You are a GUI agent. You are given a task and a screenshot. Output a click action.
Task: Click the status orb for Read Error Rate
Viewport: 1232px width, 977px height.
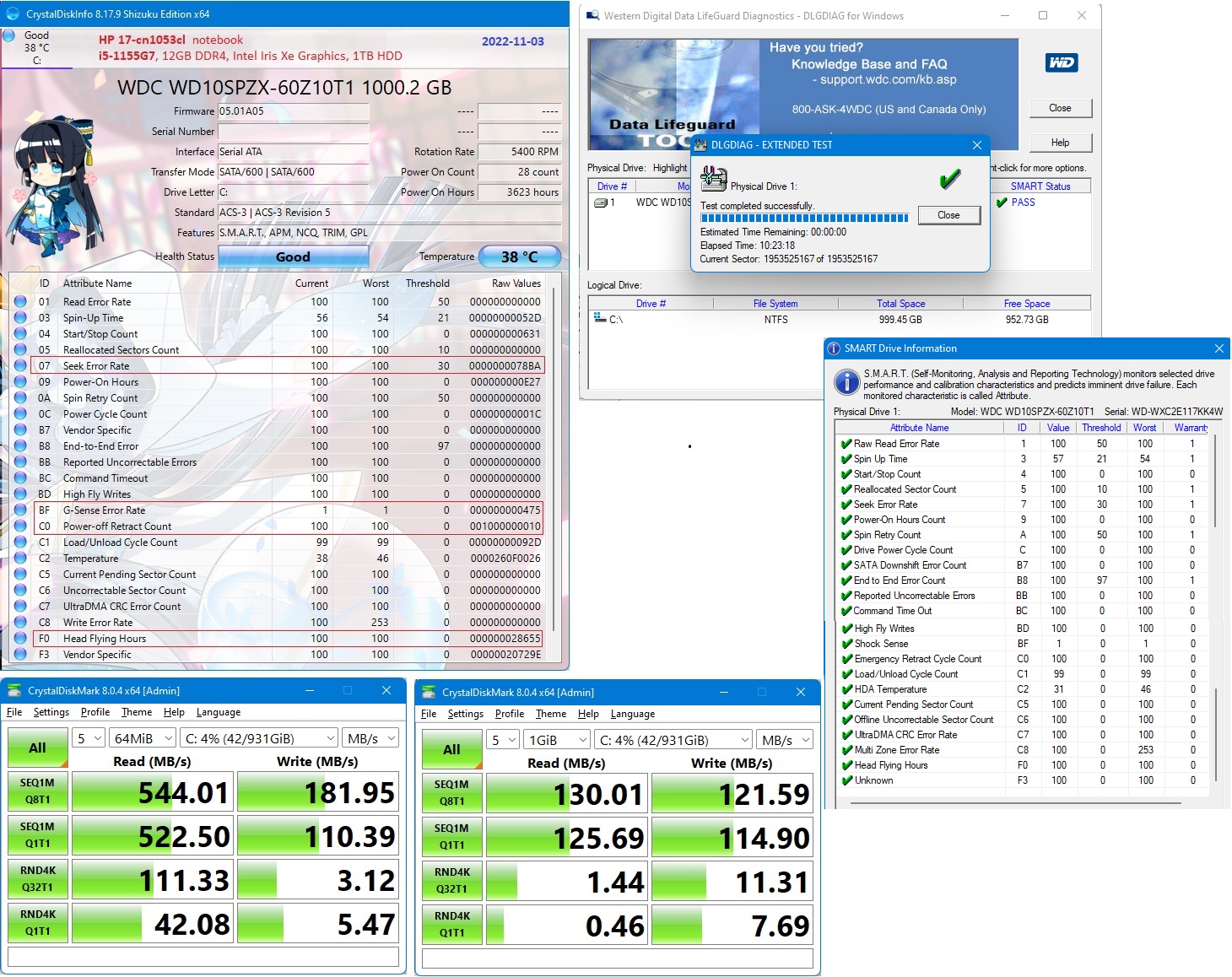coord(20,301)
